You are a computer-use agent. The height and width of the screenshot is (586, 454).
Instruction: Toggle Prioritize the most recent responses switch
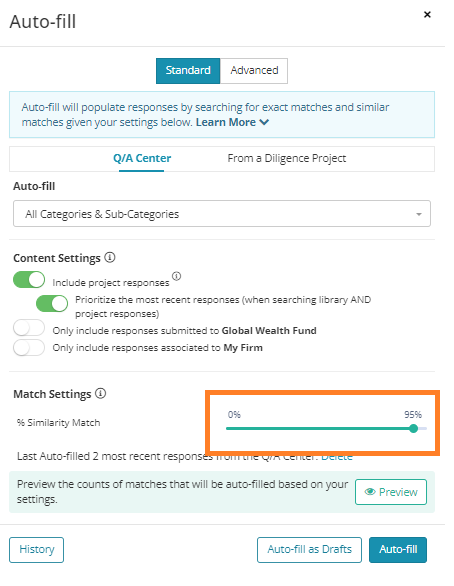click(x=52, y=303)
